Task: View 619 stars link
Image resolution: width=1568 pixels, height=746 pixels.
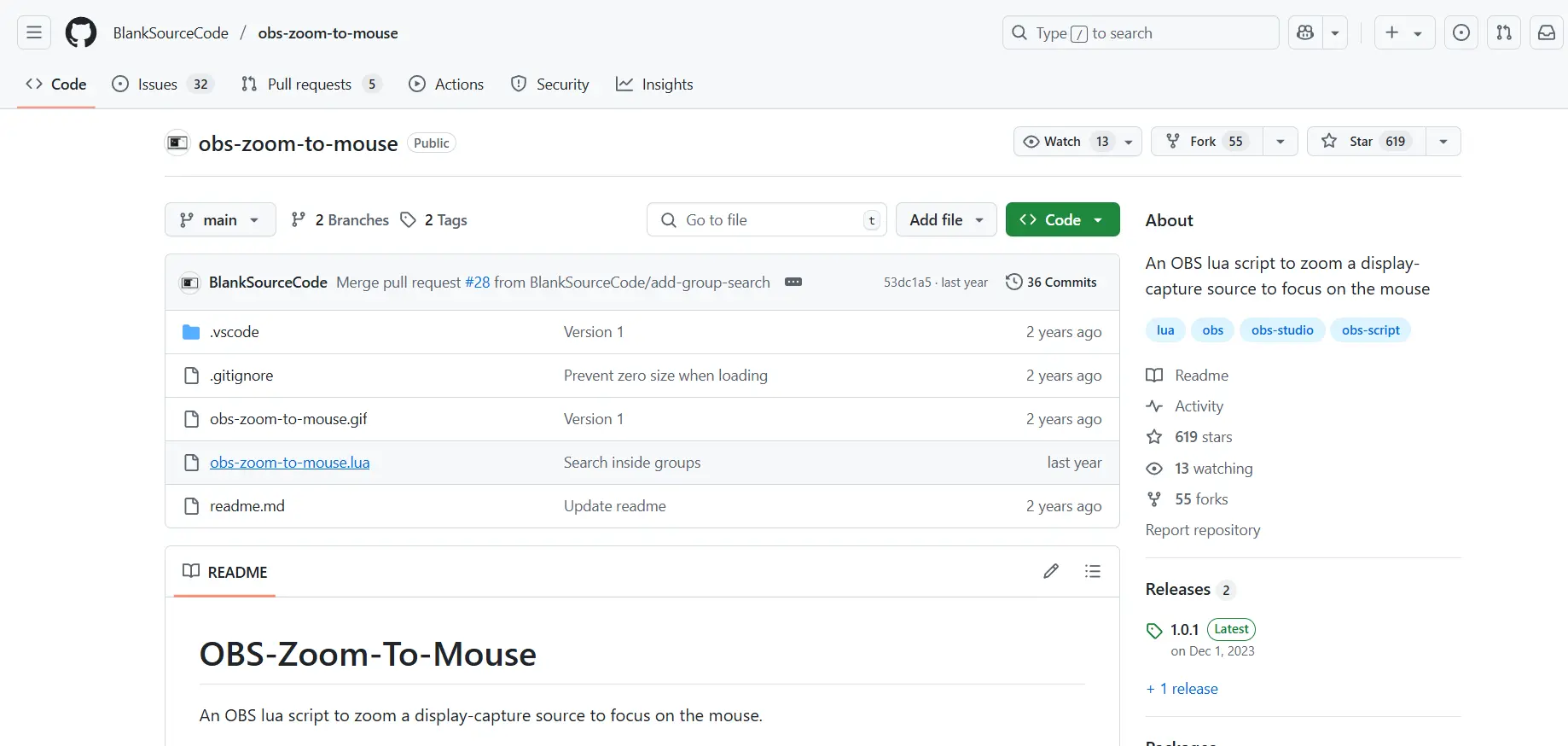Action: click(1189, 437)
